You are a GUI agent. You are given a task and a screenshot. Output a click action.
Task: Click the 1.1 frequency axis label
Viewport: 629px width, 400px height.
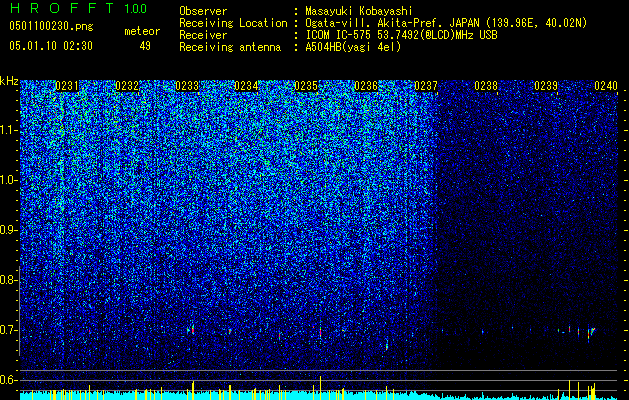tap(8, 131)
